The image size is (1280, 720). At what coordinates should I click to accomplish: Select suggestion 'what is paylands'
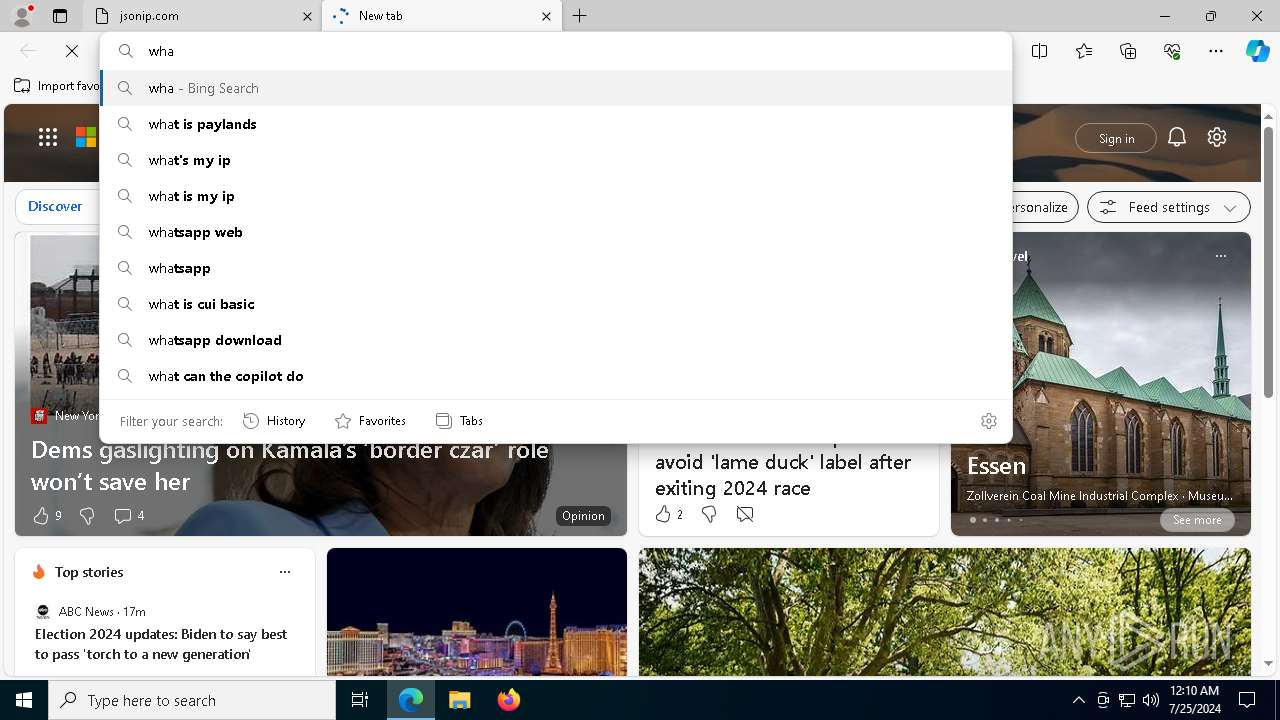pyautogui.click(x=556, y=124)
